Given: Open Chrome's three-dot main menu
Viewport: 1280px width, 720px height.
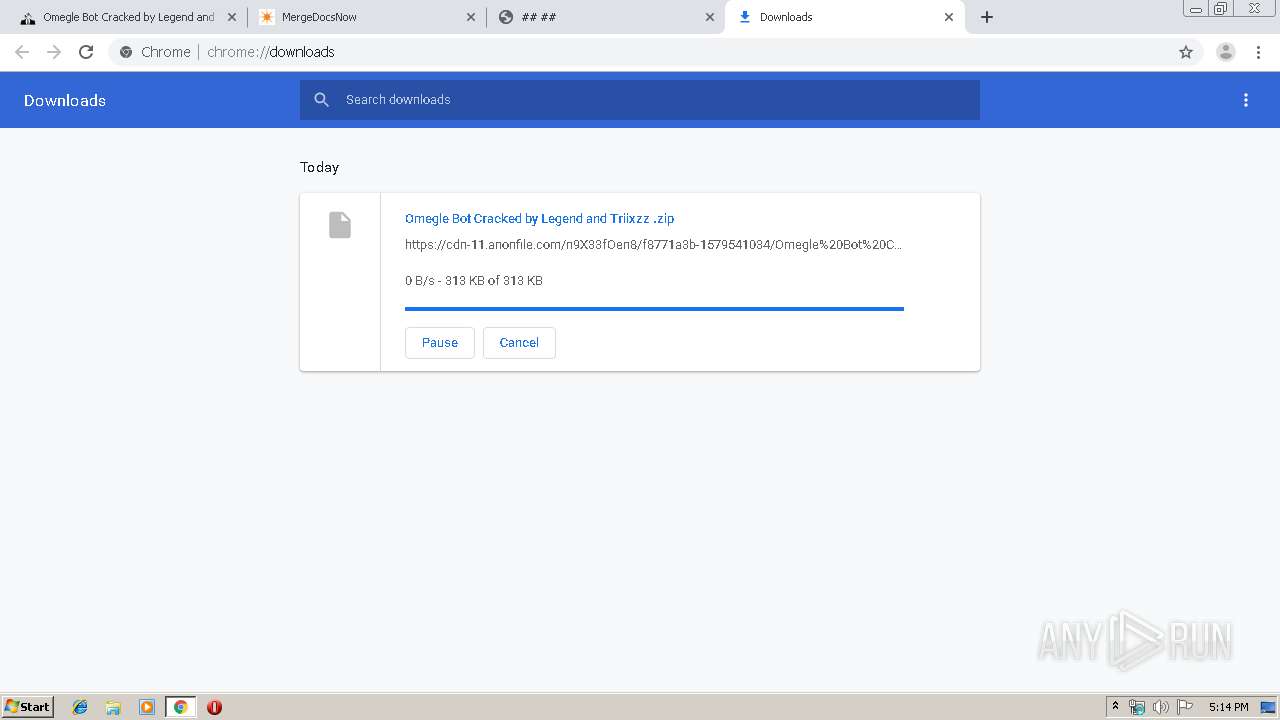Looking at the screenshot, I should click(x=1258, y=52).
